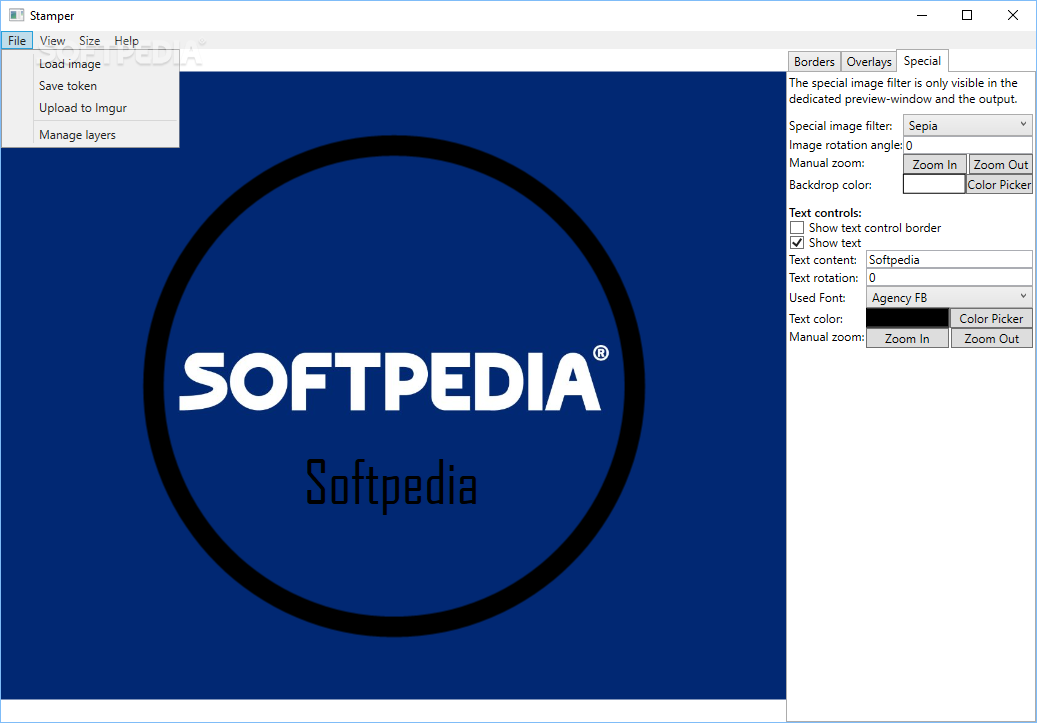Screen dimensions: 1037x723
Task: Click the black circle border on the canvas
Action: pos(394,147)
